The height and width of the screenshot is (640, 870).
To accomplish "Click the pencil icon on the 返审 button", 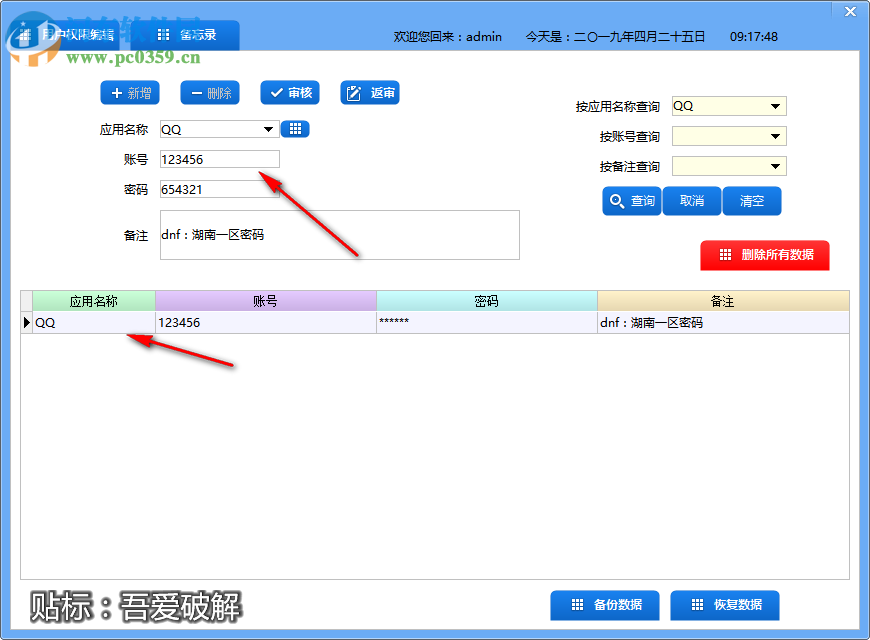I will 352,92.
